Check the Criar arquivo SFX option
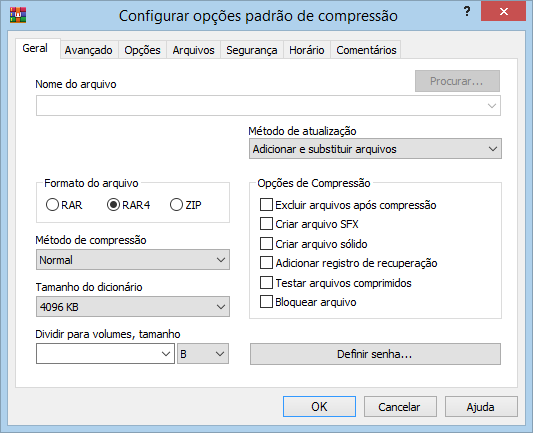Viewport: 533px width, 433px height. 266,224
